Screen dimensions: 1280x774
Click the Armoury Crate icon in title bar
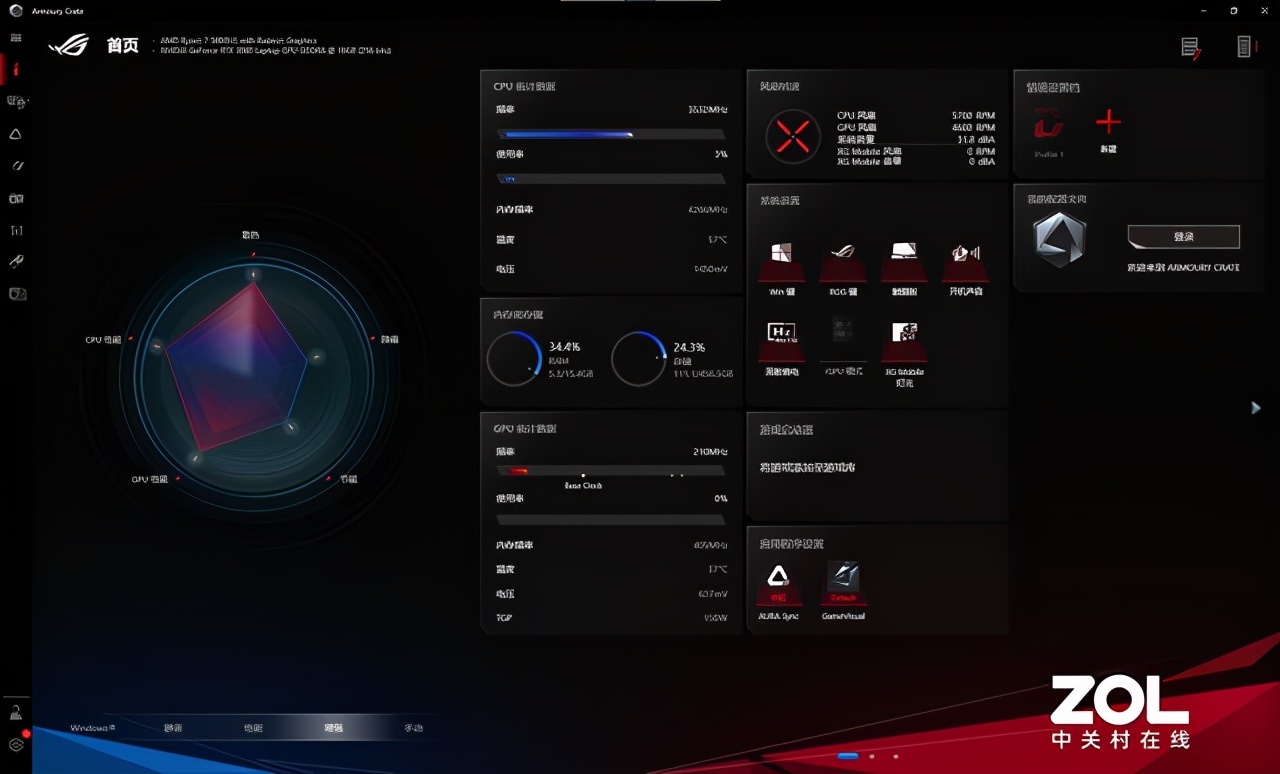click(15, 11)
